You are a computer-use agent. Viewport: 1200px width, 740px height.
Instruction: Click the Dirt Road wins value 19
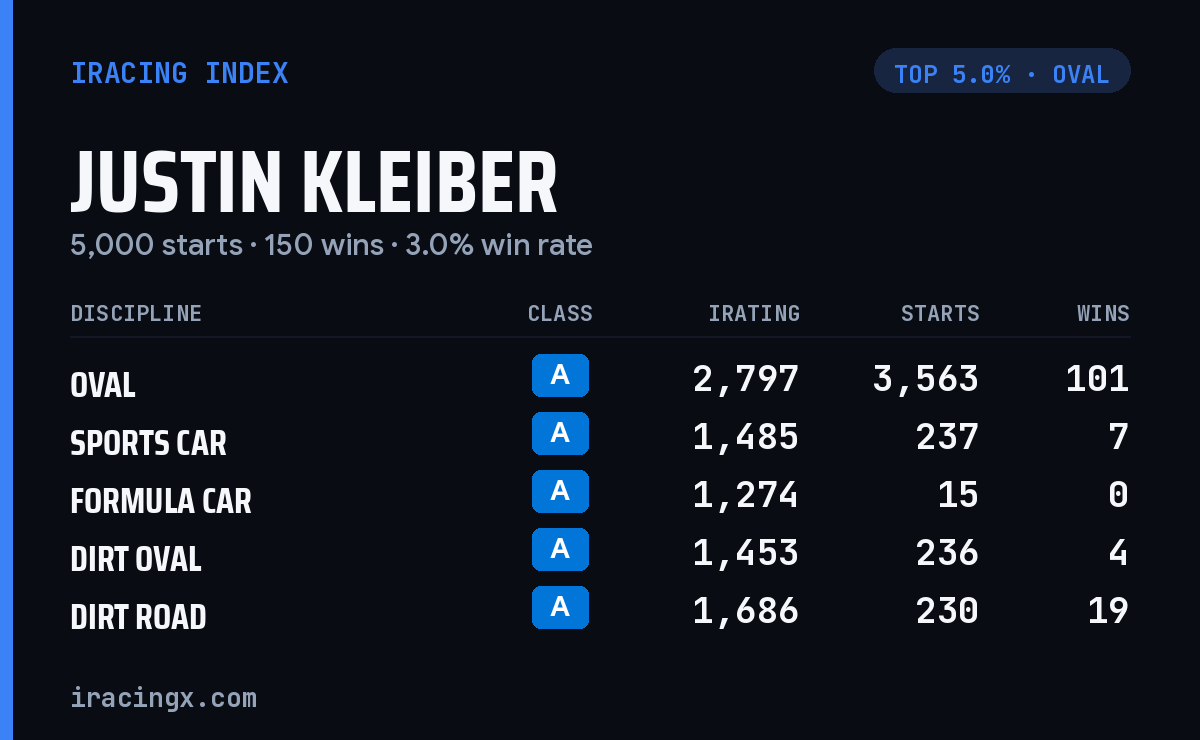pos(1108,611)
